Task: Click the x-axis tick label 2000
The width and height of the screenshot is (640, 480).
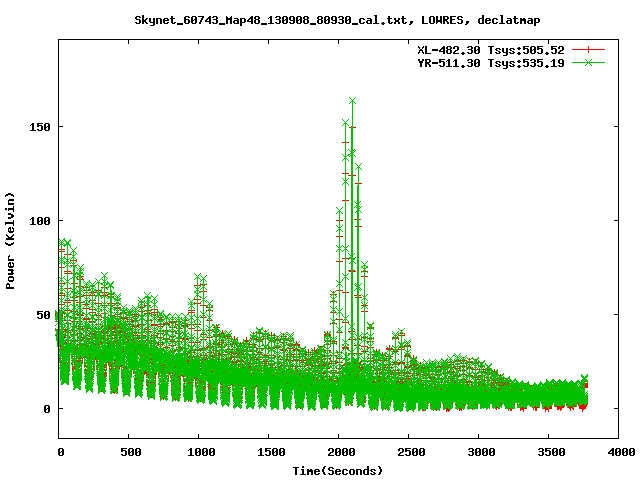Action: [x=341, y=452]
